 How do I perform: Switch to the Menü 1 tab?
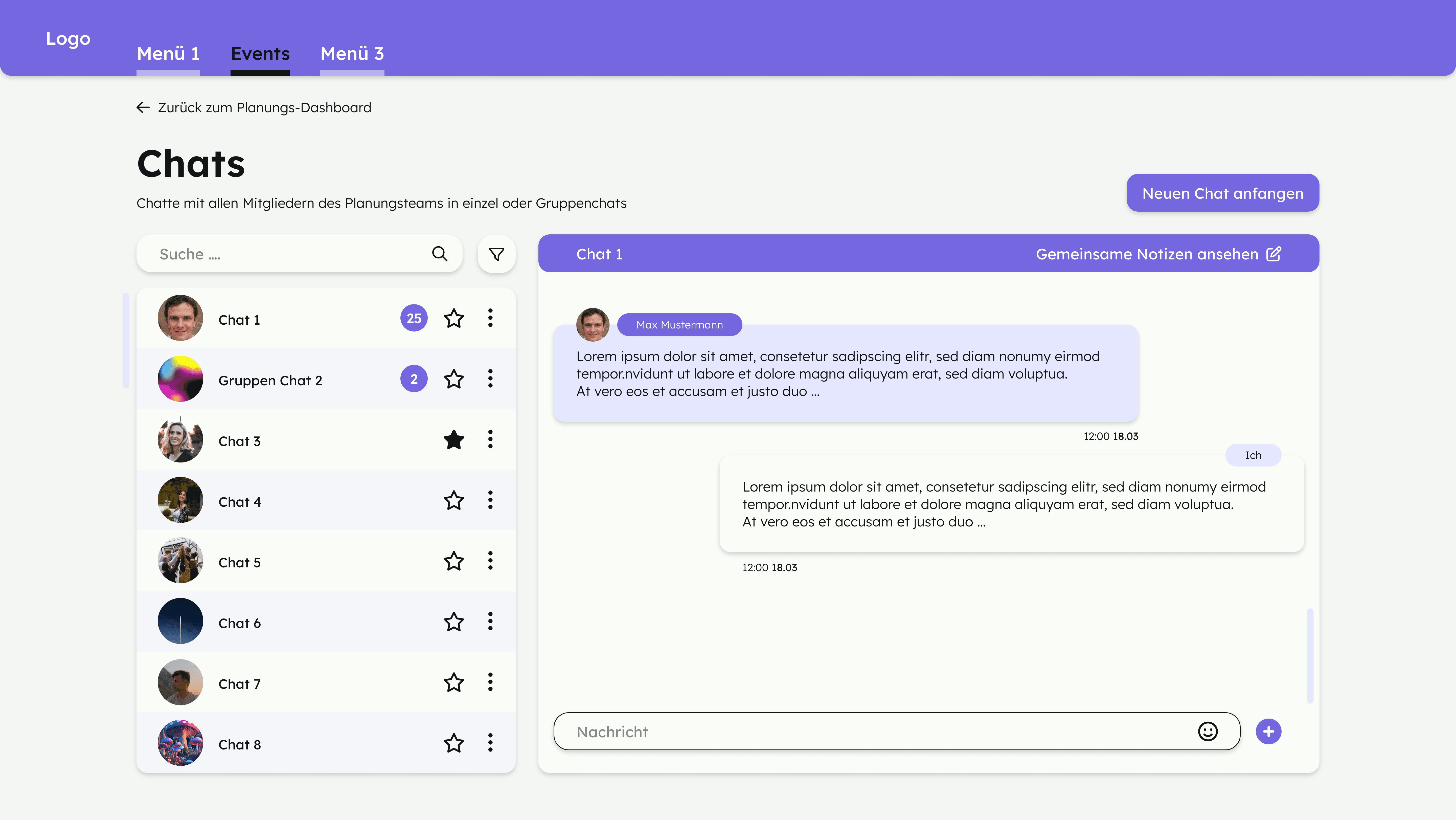[168, 54]
